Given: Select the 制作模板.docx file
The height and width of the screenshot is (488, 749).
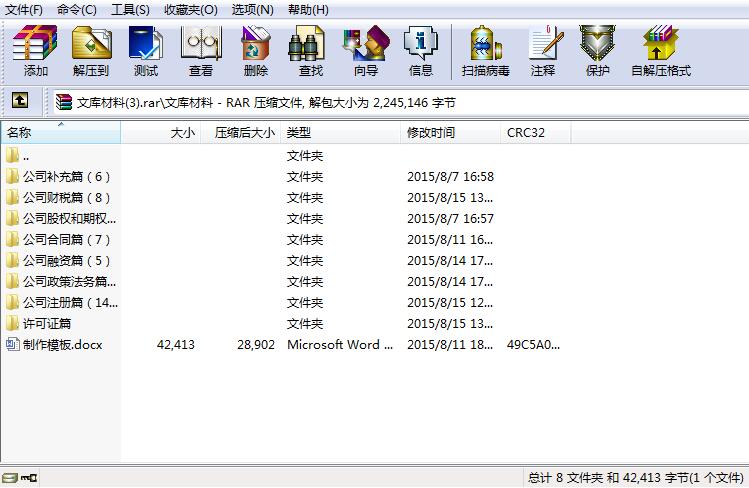Looking at the screenshot, I should [x=62, y=345].
